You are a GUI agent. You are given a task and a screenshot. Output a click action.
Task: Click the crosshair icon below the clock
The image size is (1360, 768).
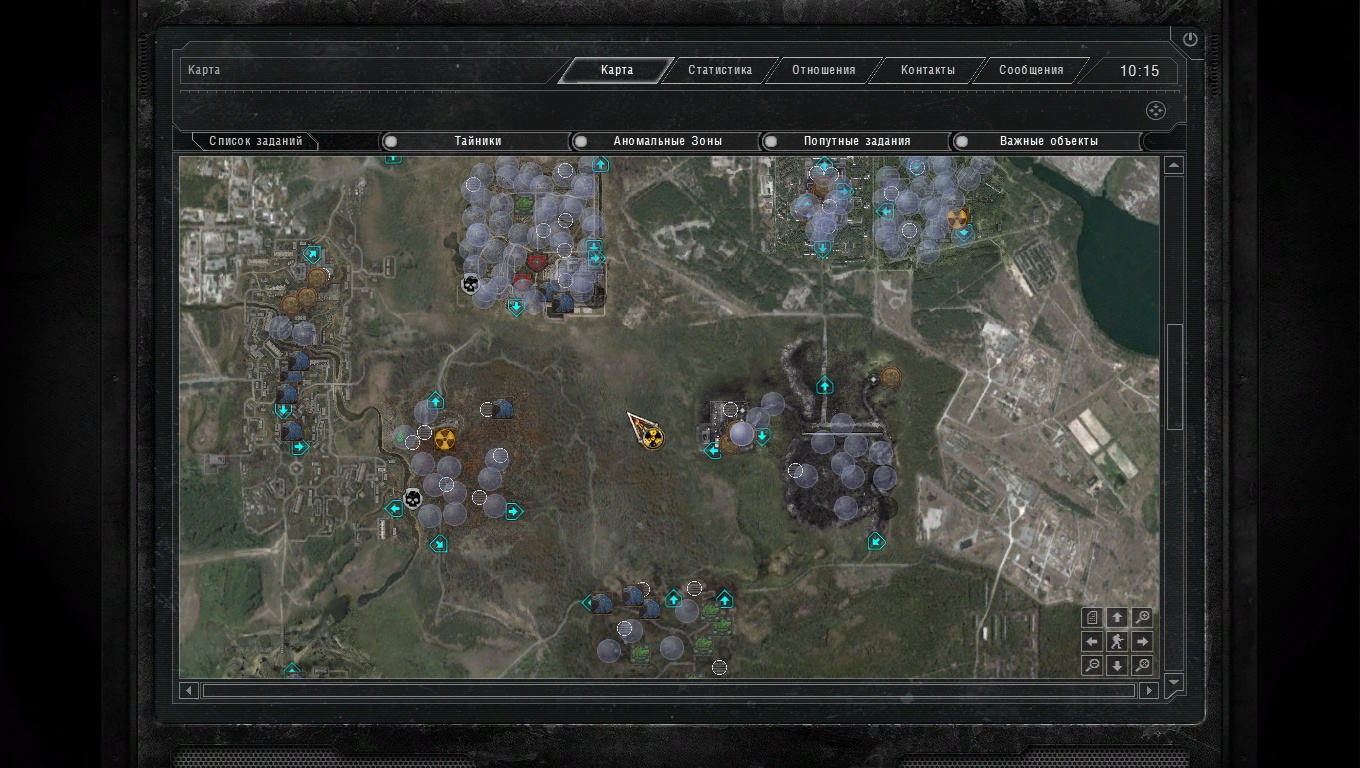click(1155, 110)
